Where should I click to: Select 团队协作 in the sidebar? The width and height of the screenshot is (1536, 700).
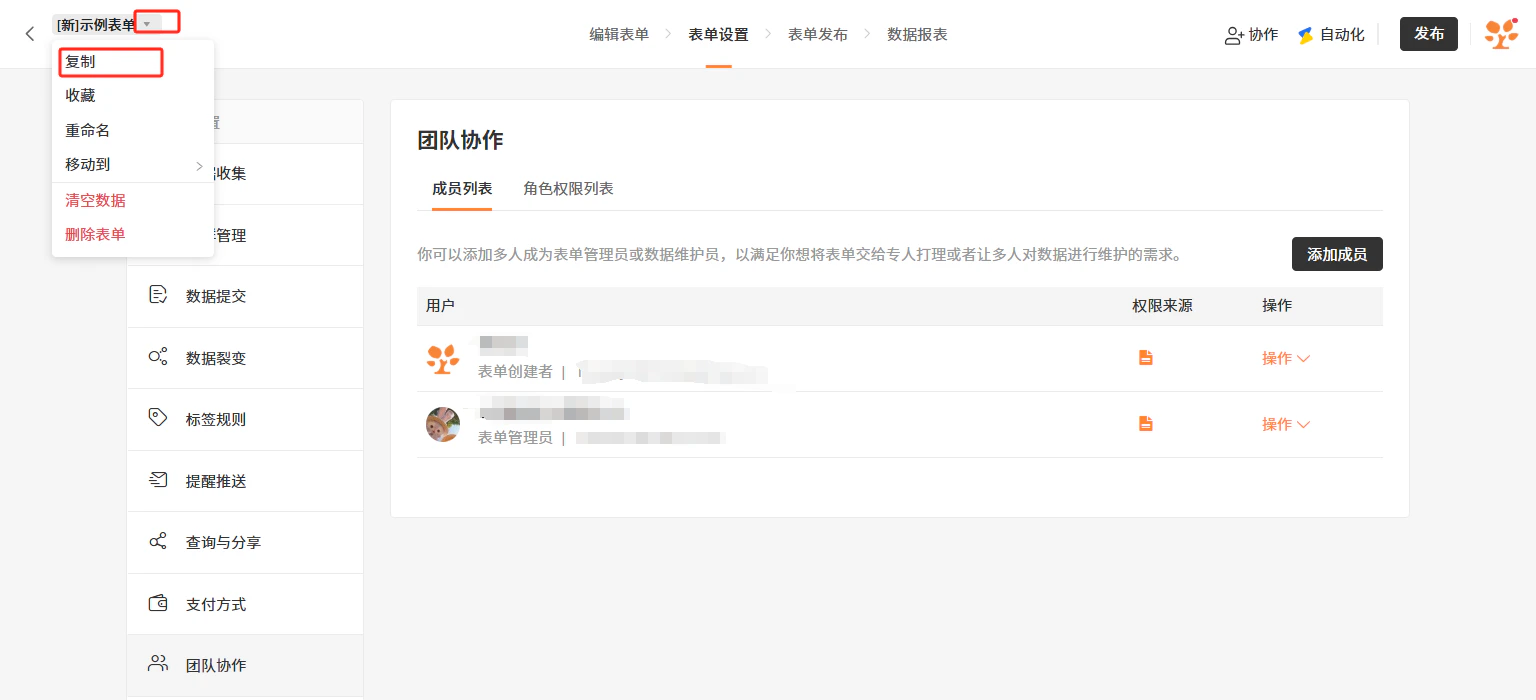click(245, 665)
